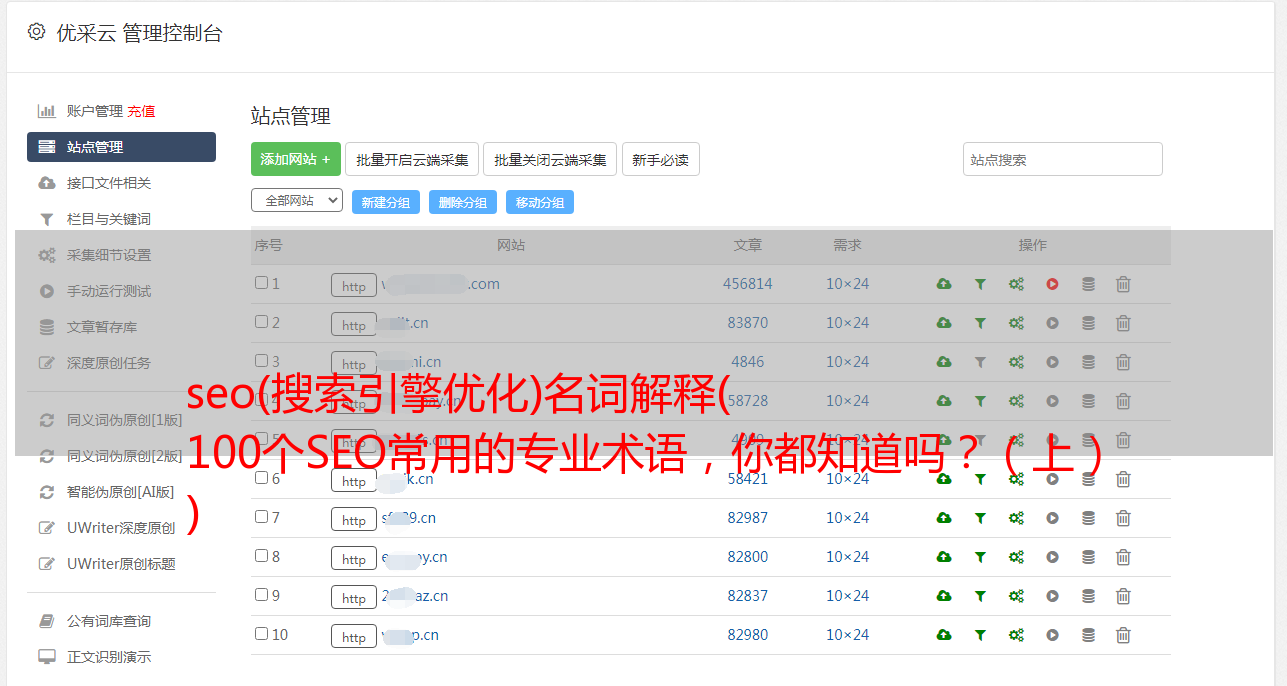Open the gears settings icon in row 2
Image resolution: width=1287 pixels, height=686 pixels.
click(1016, 323)
